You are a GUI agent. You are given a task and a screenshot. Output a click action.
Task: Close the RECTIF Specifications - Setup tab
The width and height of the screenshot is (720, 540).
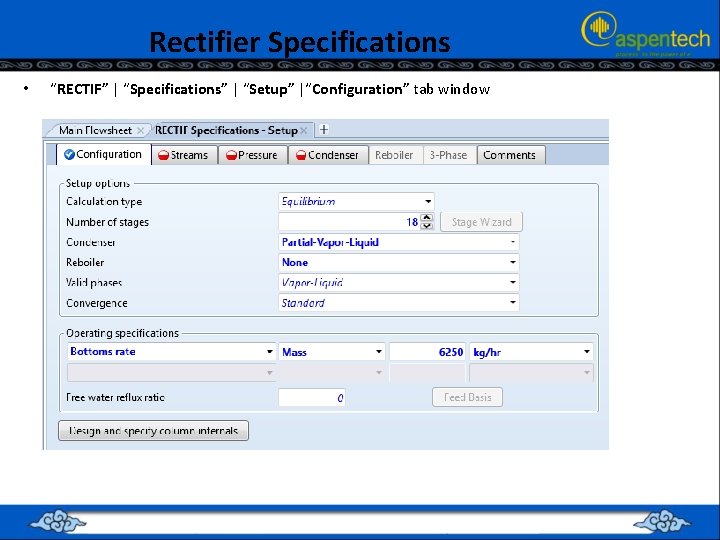pos(304,131)
